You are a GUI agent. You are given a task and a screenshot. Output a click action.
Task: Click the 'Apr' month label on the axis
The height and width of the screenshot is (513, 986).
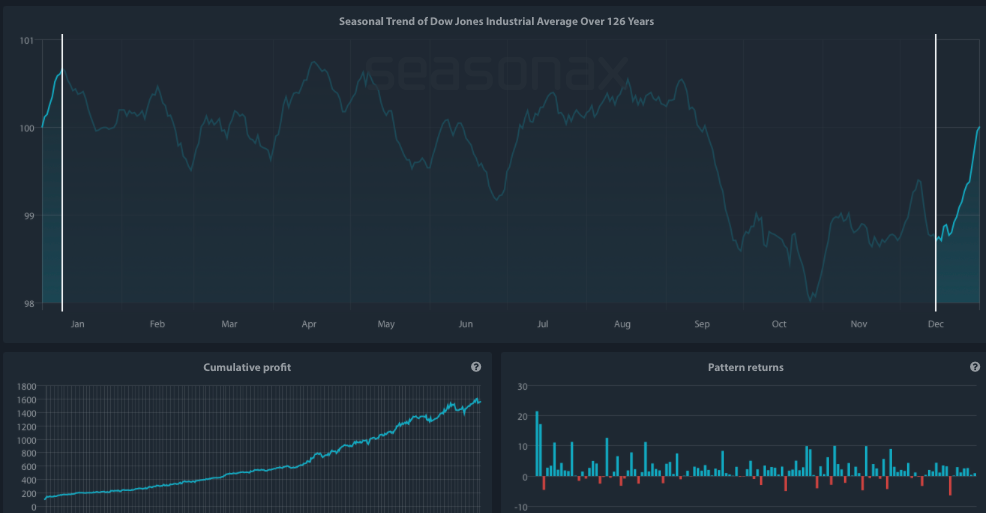309,324
